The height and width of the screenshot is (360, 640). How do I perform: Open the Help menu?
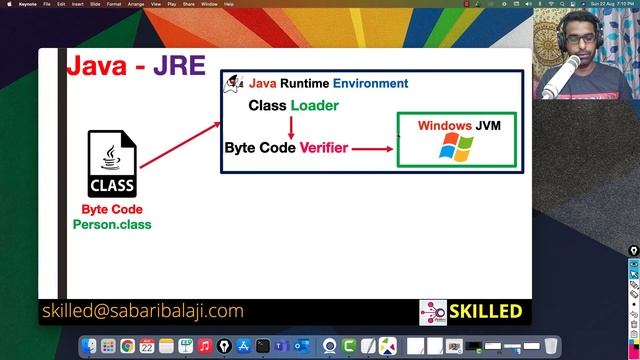229,4
